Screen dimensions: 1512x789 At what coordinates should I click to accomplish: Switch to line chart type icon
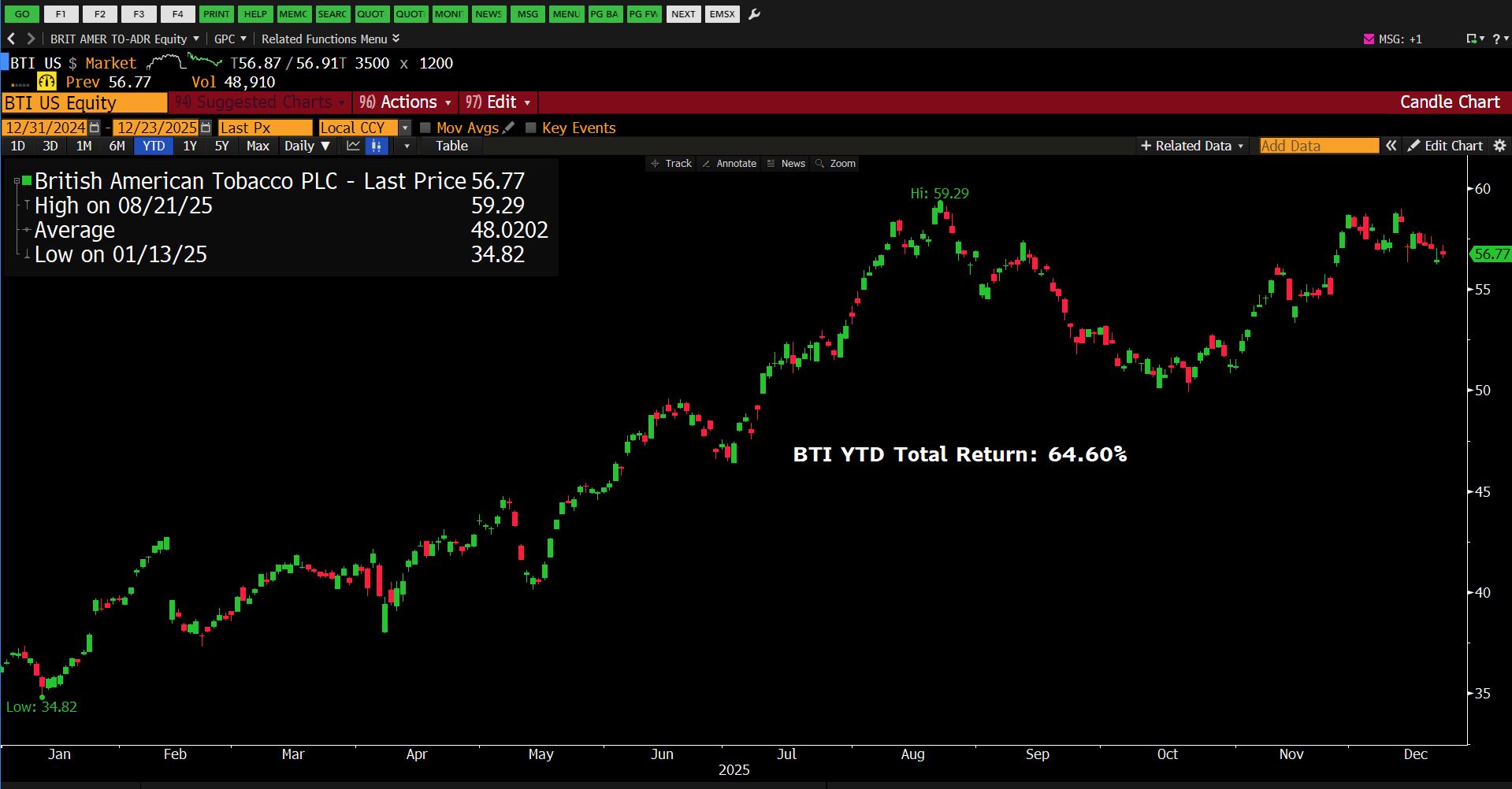pos(353,146)
